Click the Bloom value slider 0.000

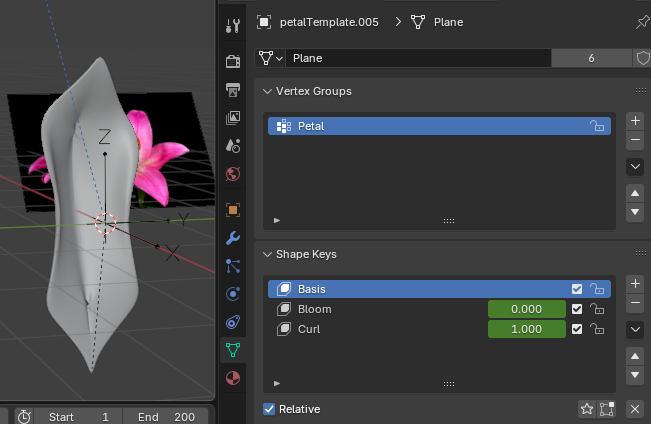click(526, 309)
